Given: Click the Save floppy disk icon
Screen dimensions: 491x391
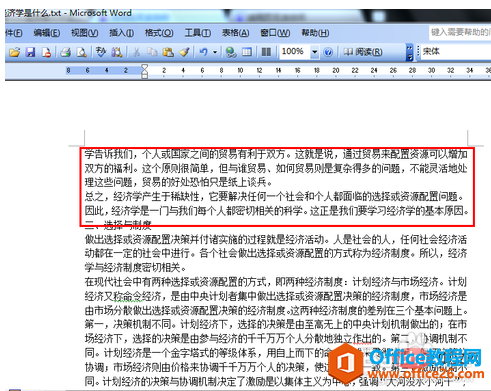Looking at the screenshot, I should coord(31,52).
